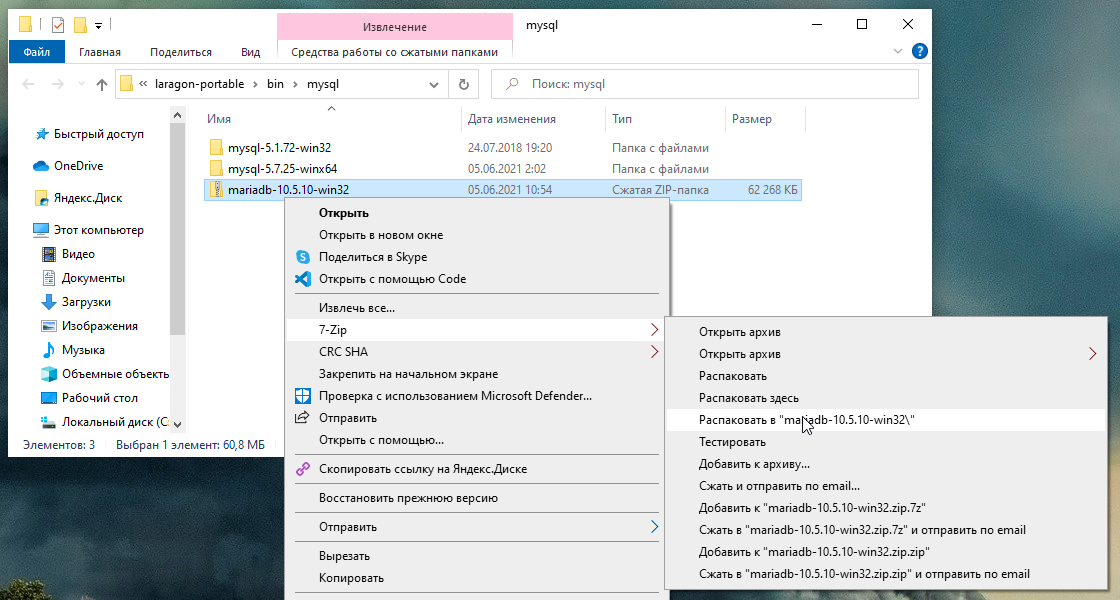1120x600 pixels.
Task: Click the refresh icon in the address bar
Action: pyautogui.click(x=464, y=85)
